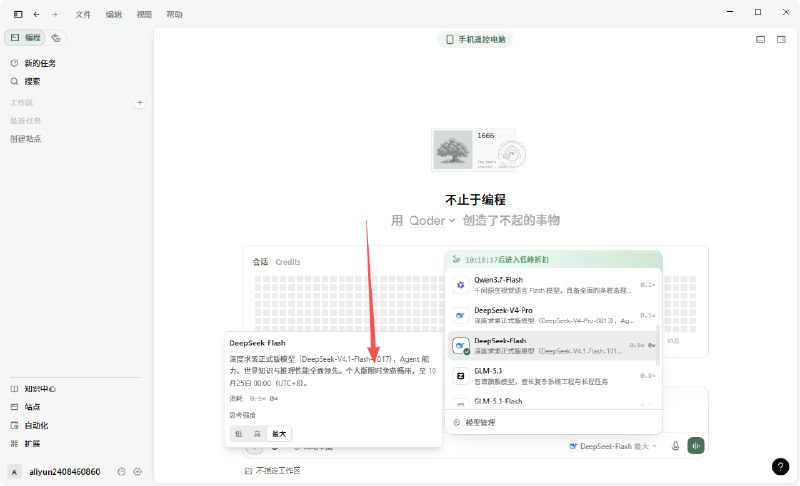This screenshot has height=486, width=800.
Task: Click the DeepSeek-Flash title in the tooltip card
Action: (257, 343)
